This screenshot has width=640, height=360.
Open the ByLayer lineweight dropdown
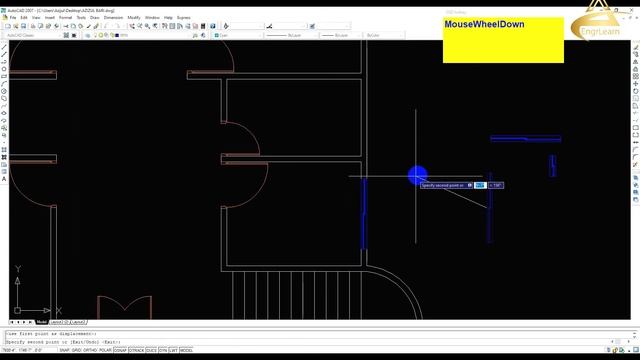coord(340,36)
